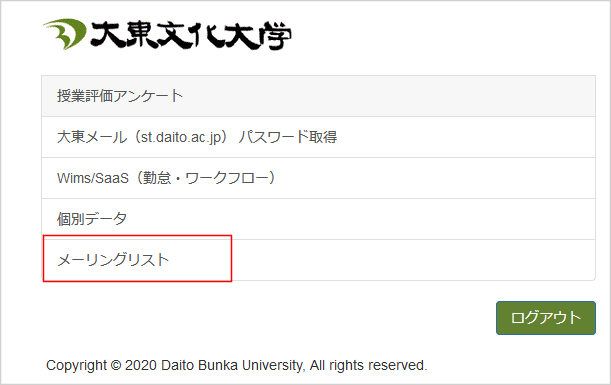This screenshot has width=611, height=385.
Task: Open the 授業評価アンケート menu item
Action: pyautogui.click(x=318, y=96)
